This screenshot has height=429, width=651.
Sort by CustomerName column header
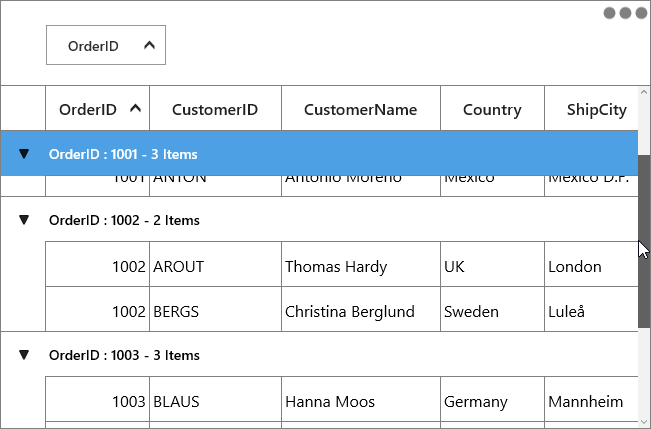click(361, 108)
